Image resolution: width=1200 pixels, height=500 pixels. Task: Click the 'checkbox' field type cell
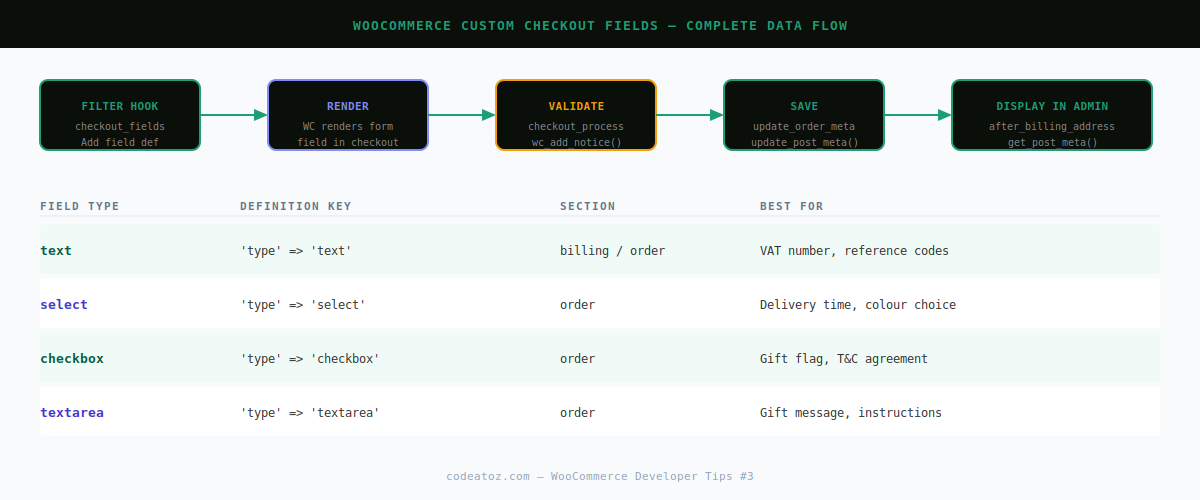tap(72, 358)
